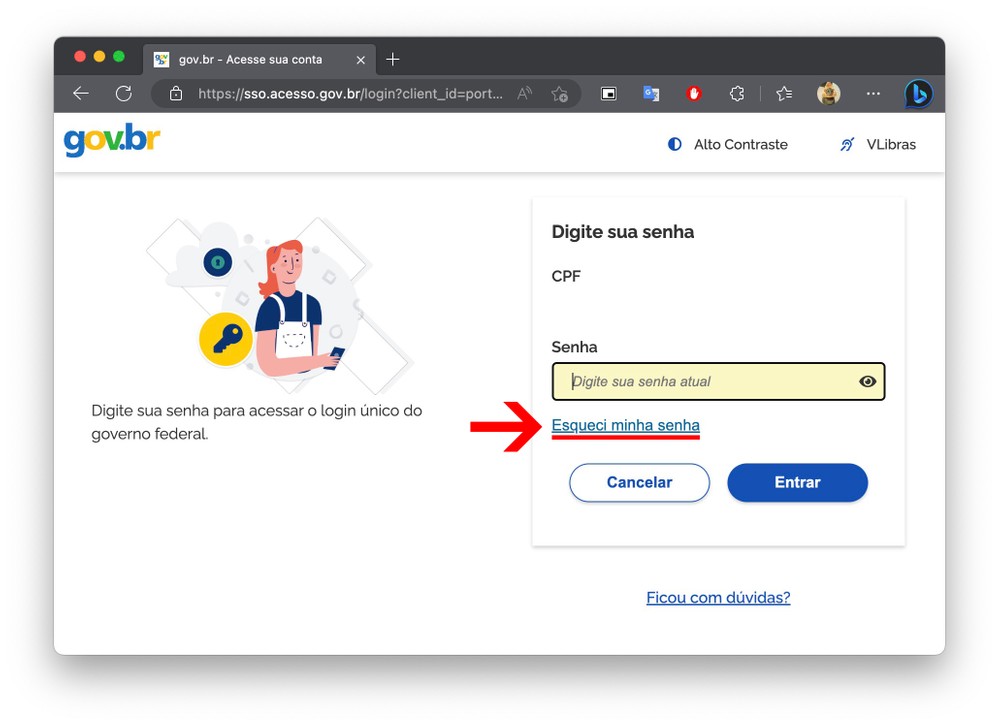Open VLibras accessibility tool
Image resolution: width=1000 pixels, height=727 pixels.
[878, 144]
